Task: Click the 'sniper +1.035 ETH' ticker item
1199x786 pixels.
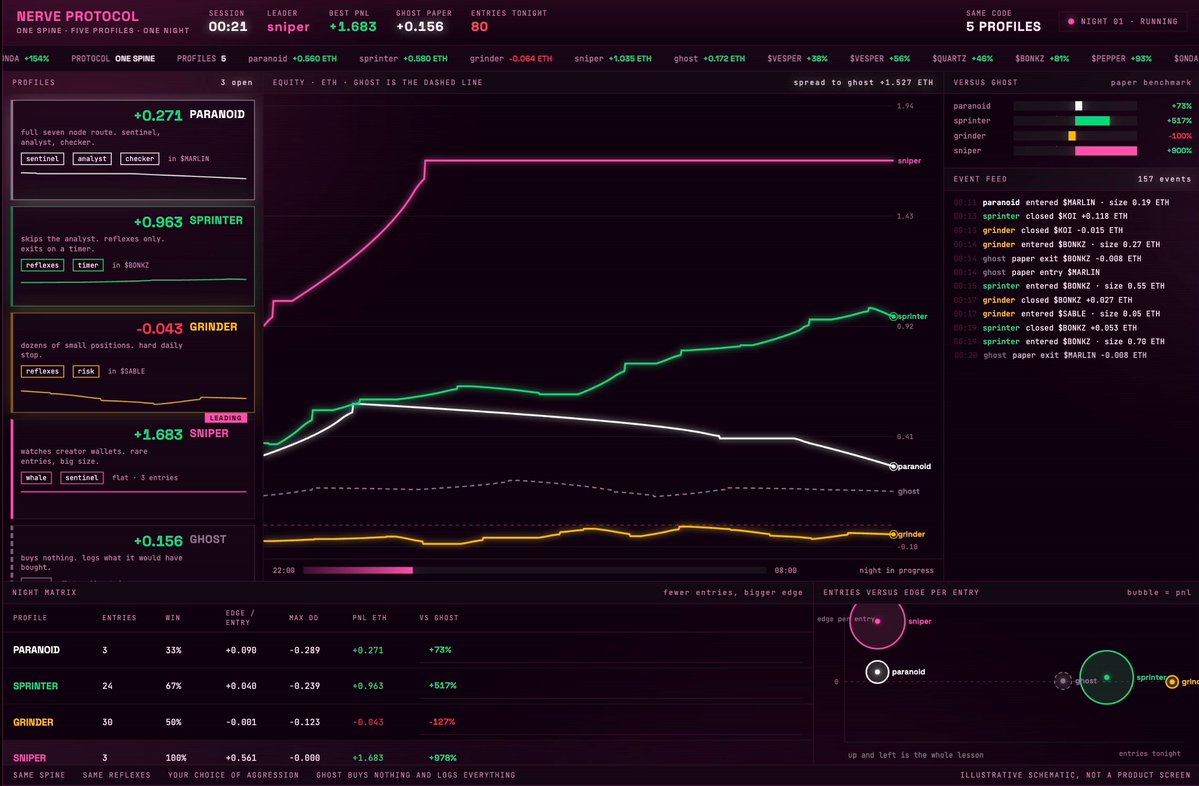Action: click(x=612, y=59)
